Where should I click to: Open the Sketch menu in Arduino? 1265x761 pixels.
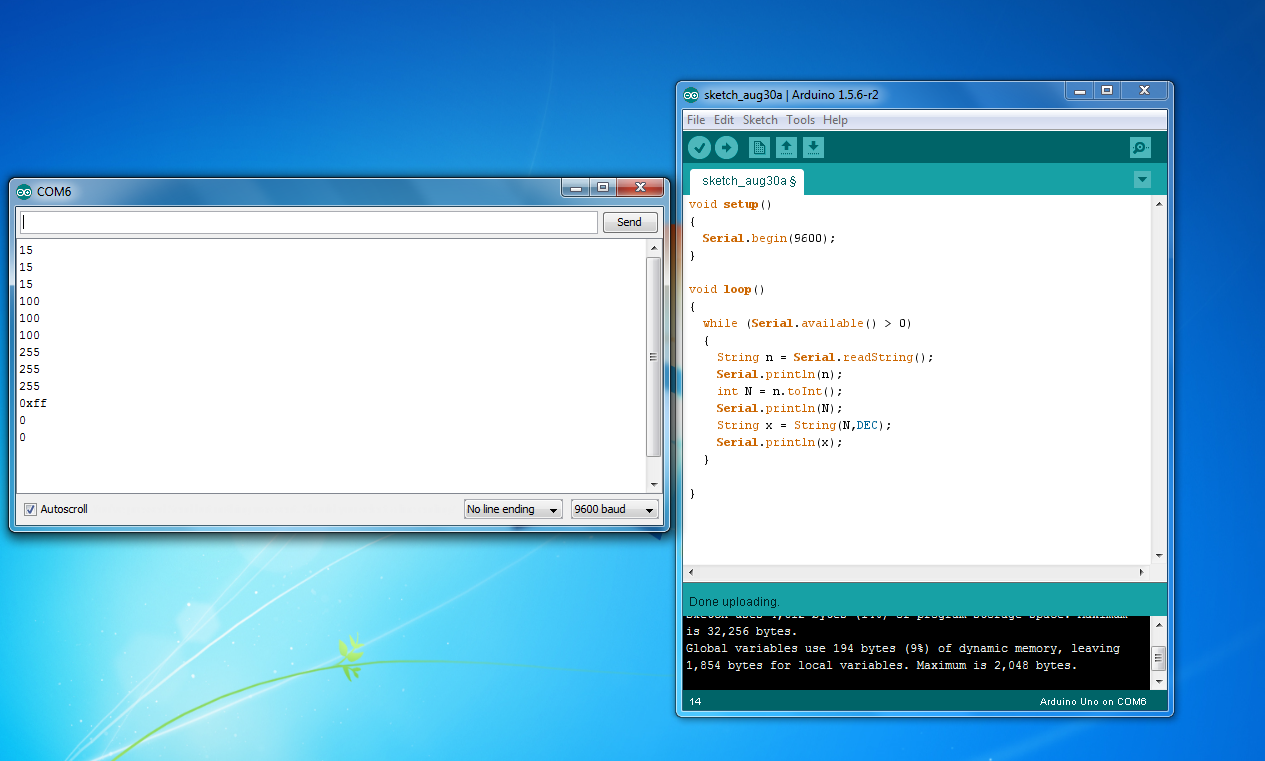760,120
